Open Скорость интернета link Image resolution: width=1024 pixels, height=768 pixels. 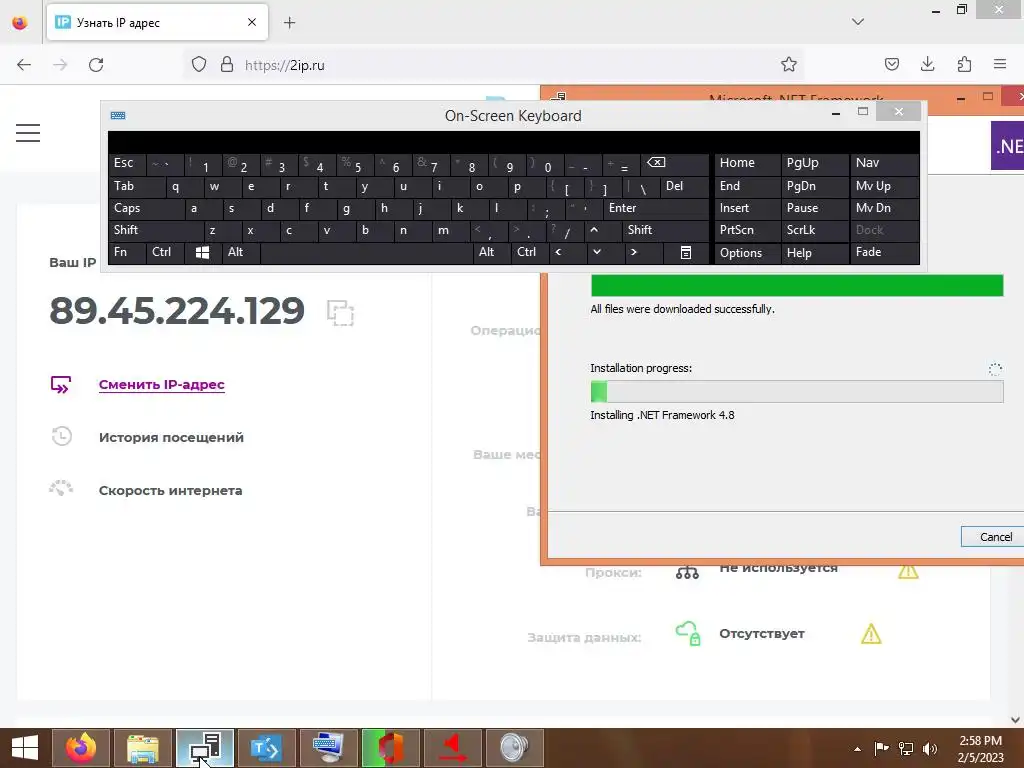(170, 490)
